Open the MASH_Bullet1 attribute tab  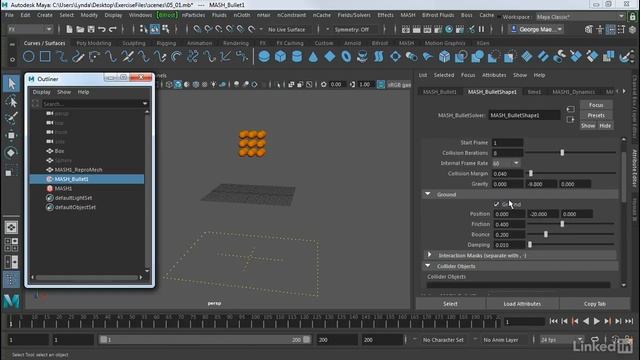[440, 92]
